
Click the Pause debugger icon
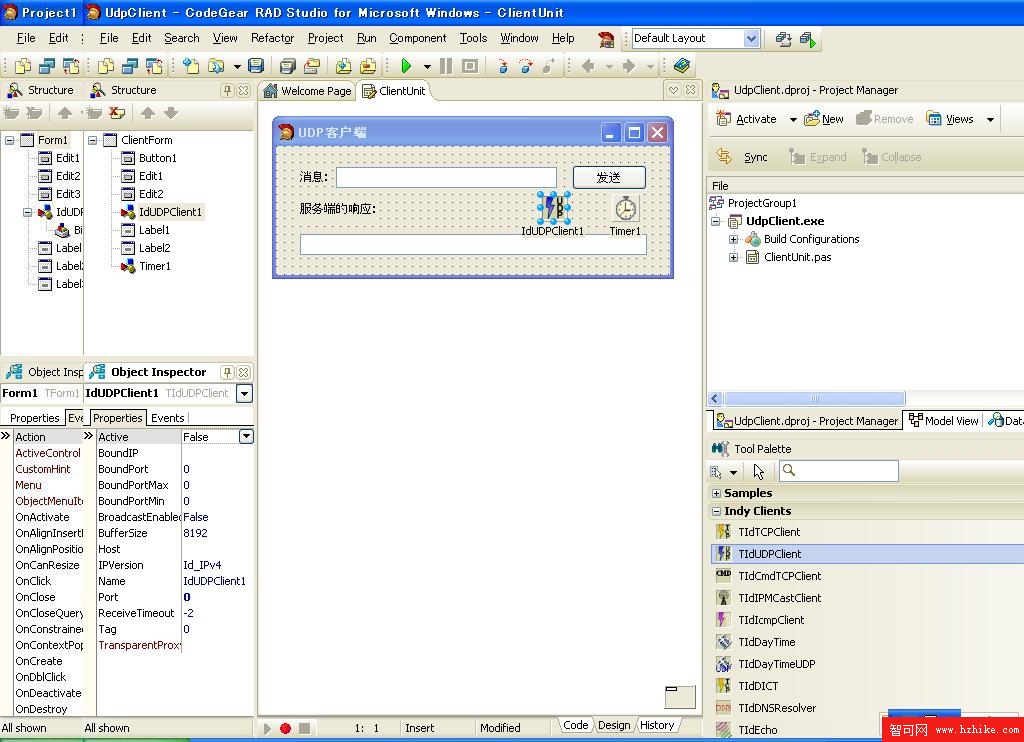point(446,65)
